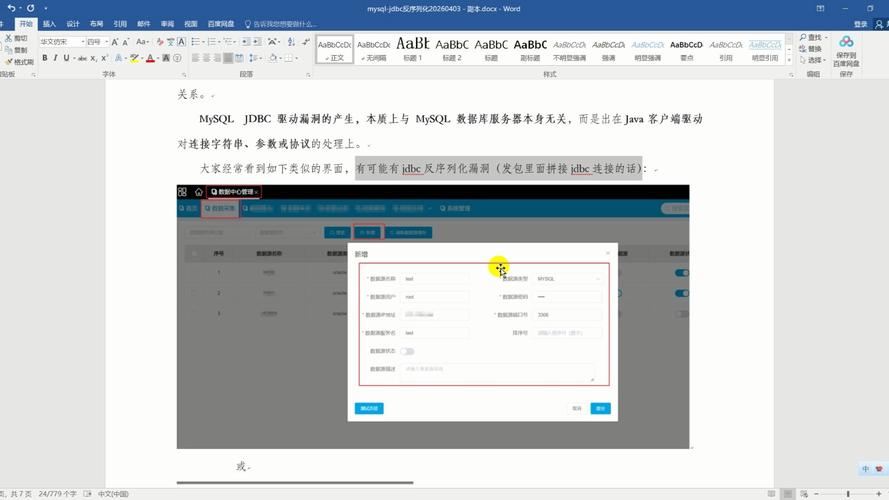Screen dimensions: 889x500
Task: Activate the Format Painter brush
Action: (x=19, y=62)
